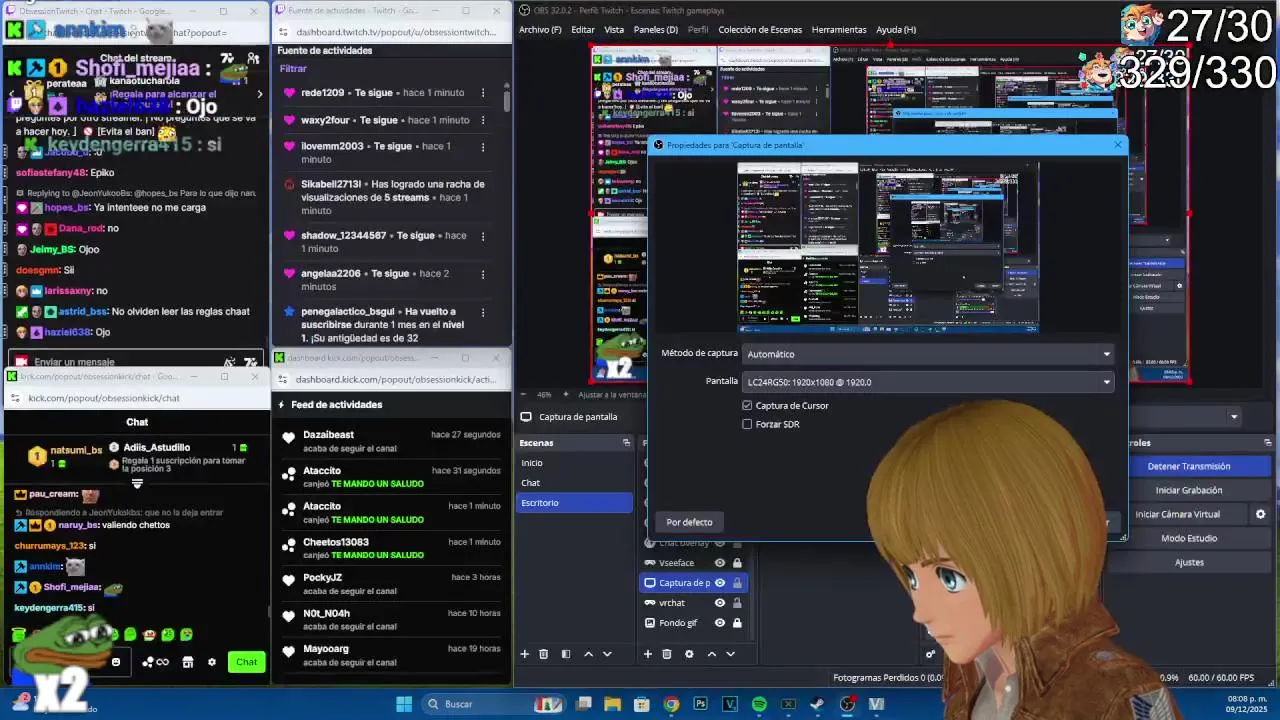
Task: Open options for ilovemm2003 follow event
Action: pyautogui.click(x=483, y=146)
